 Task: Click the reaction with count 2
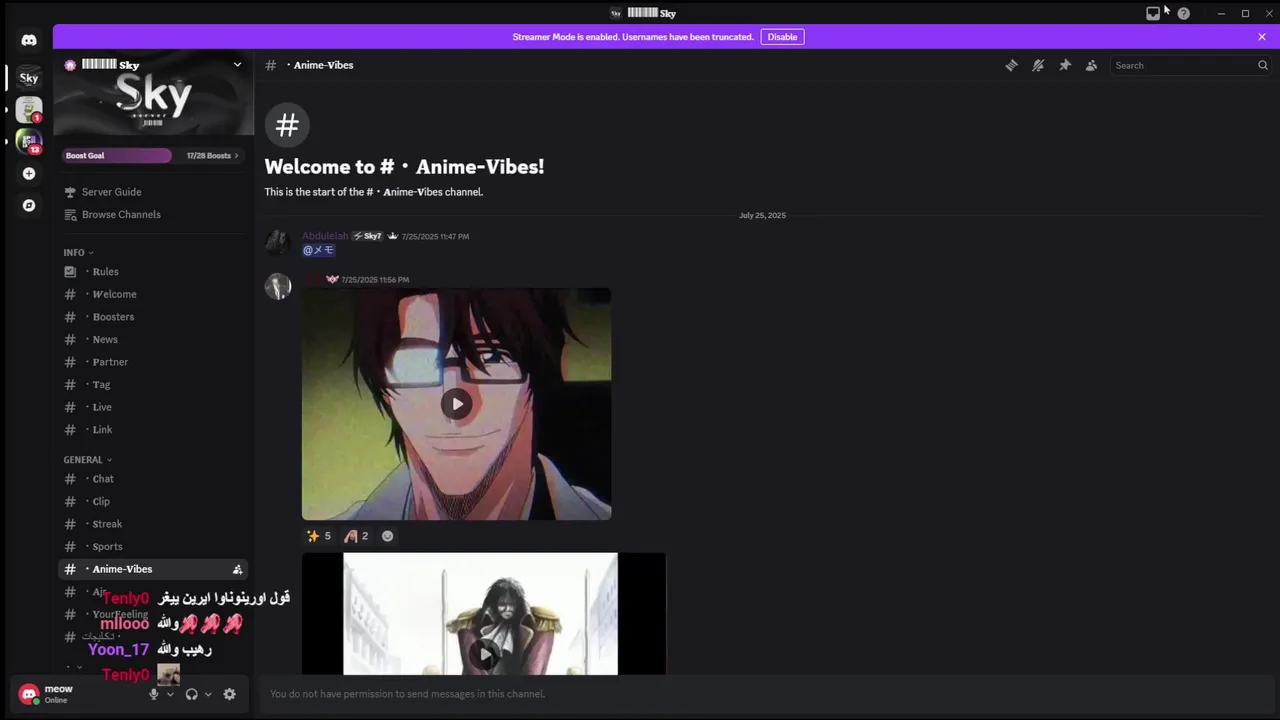pos(357,536)
